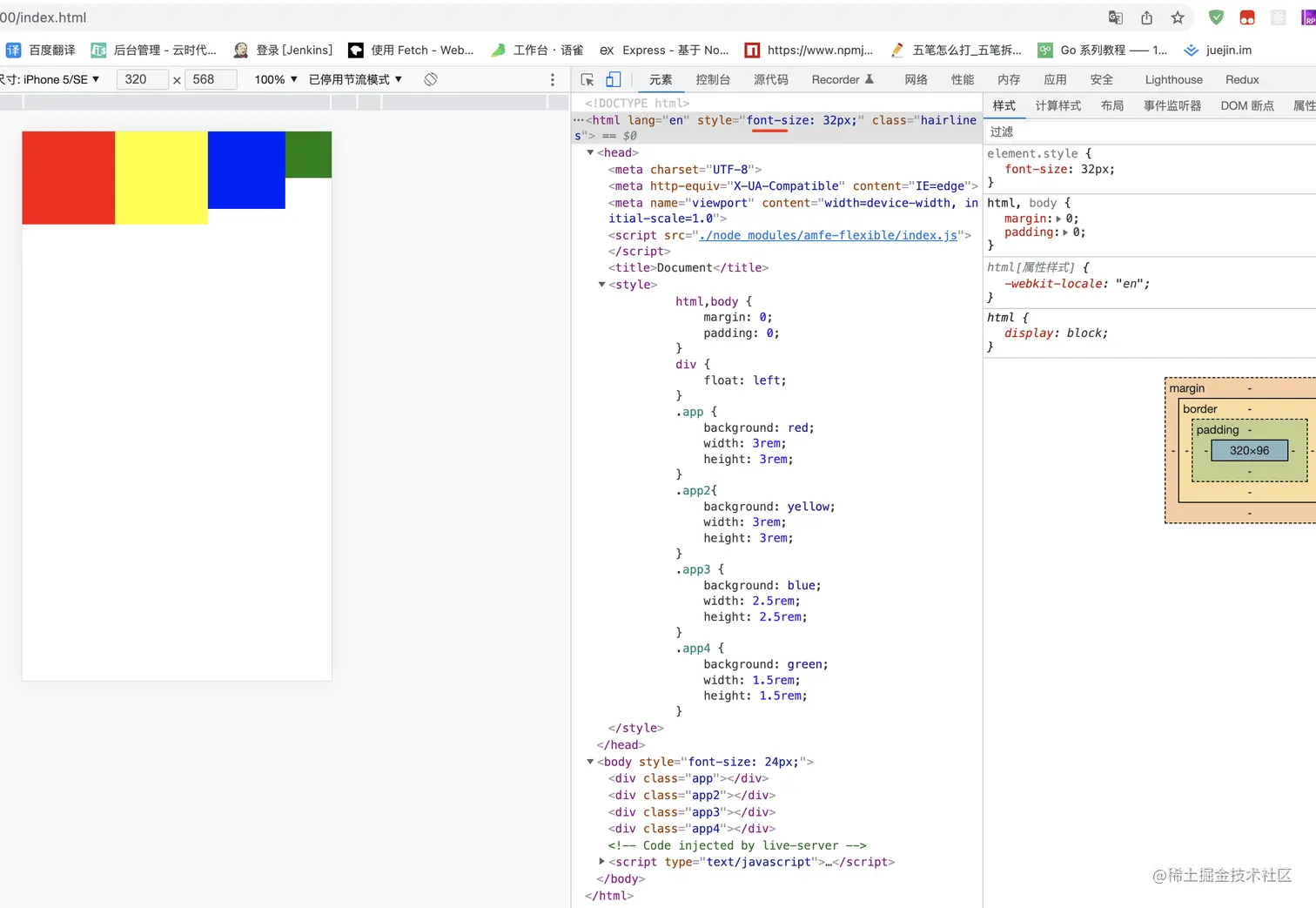The image size is (1316, 908).
Task: Open 五笔怎么打 bookmark
Action: (956, 50)
